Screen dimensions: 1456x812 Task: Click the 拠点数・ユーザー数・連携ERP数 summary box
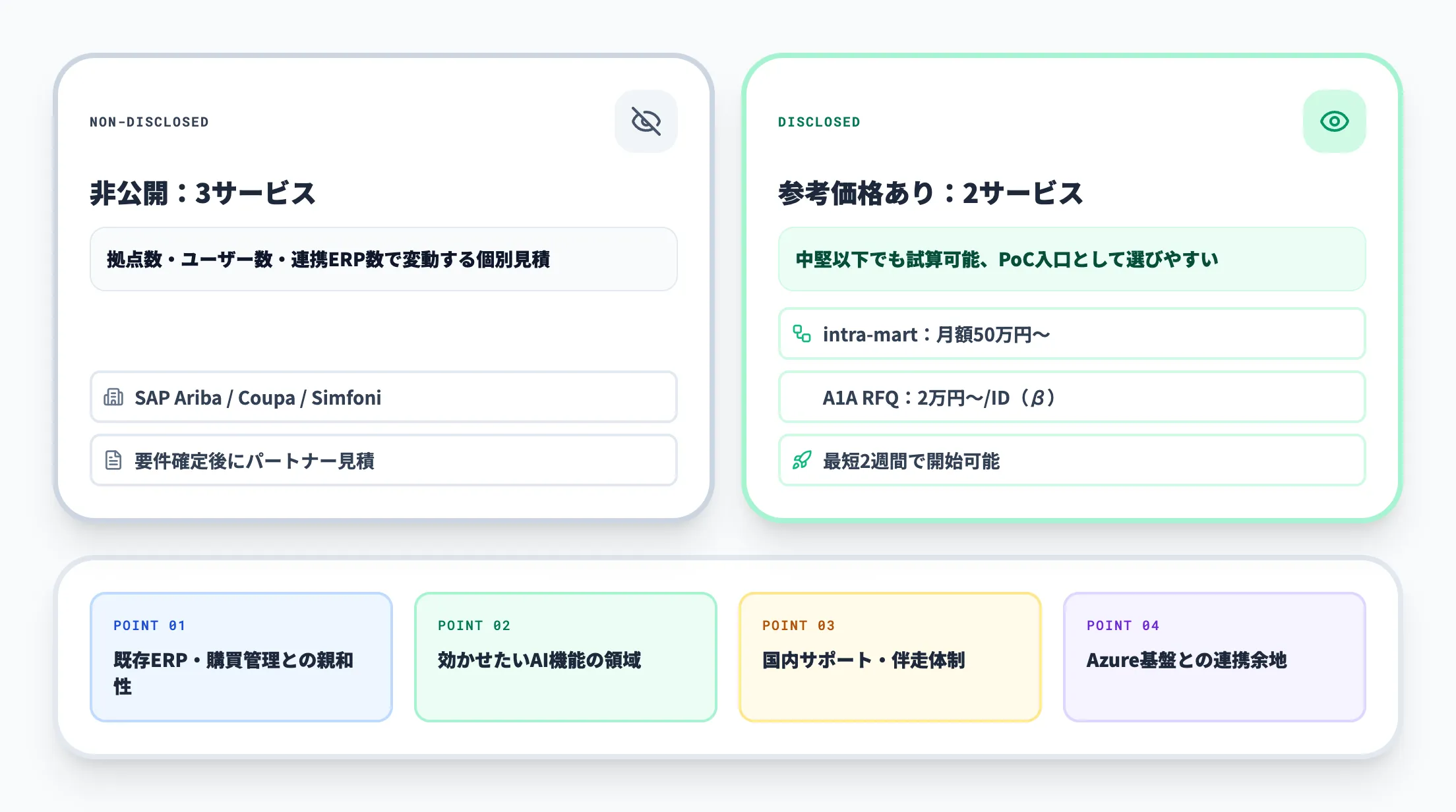pyautogui.click(x=384, y=259)
